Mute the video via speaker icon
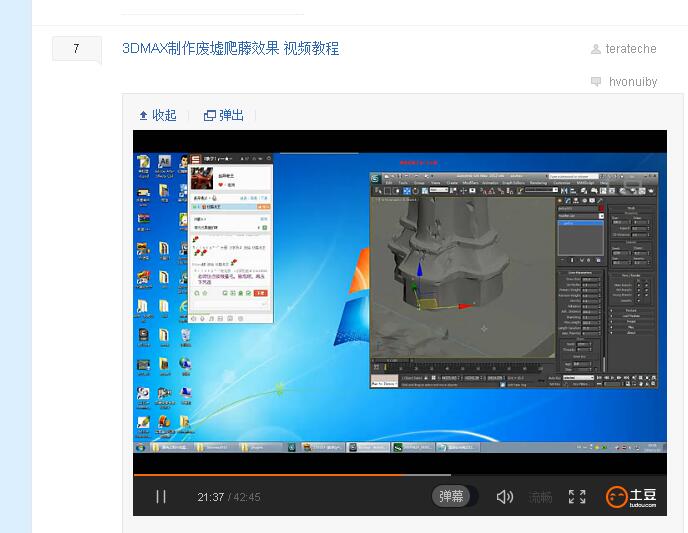 coord(505,497)
